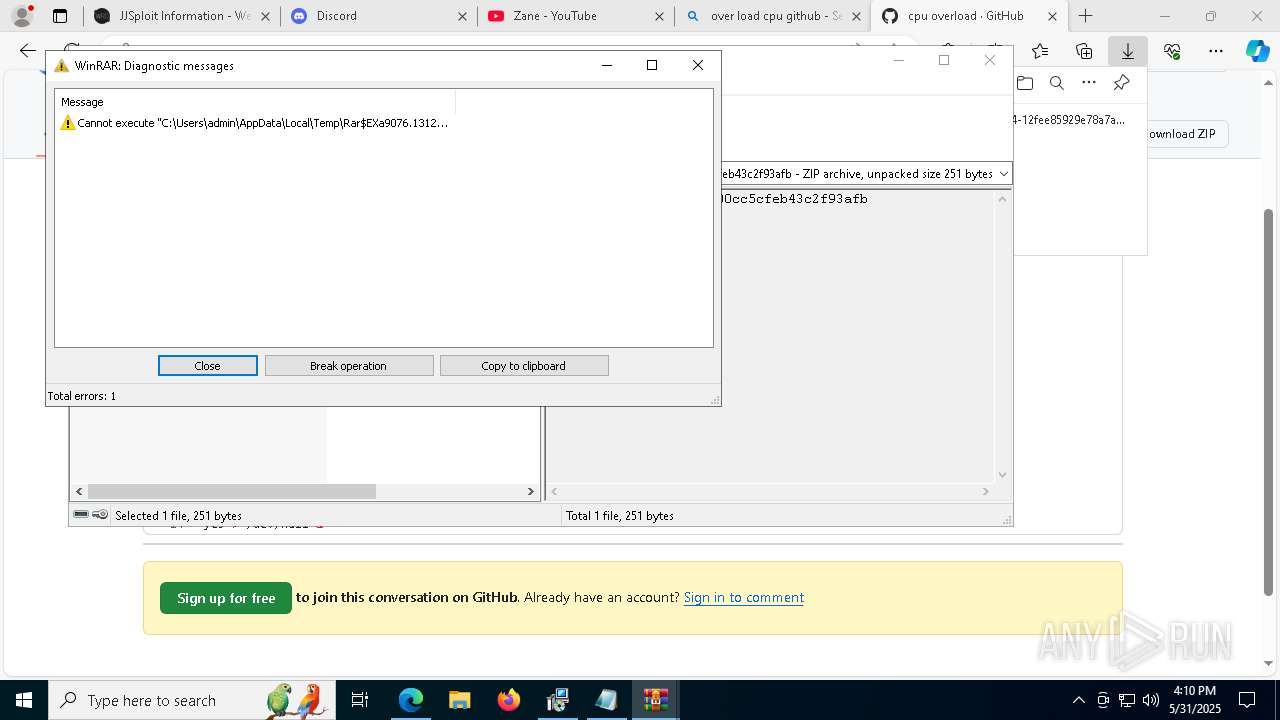The width and height of the screenshot is (1280, 720).
Task: Open WinRAR from the taskbar
Action: [x=656, y=700]
